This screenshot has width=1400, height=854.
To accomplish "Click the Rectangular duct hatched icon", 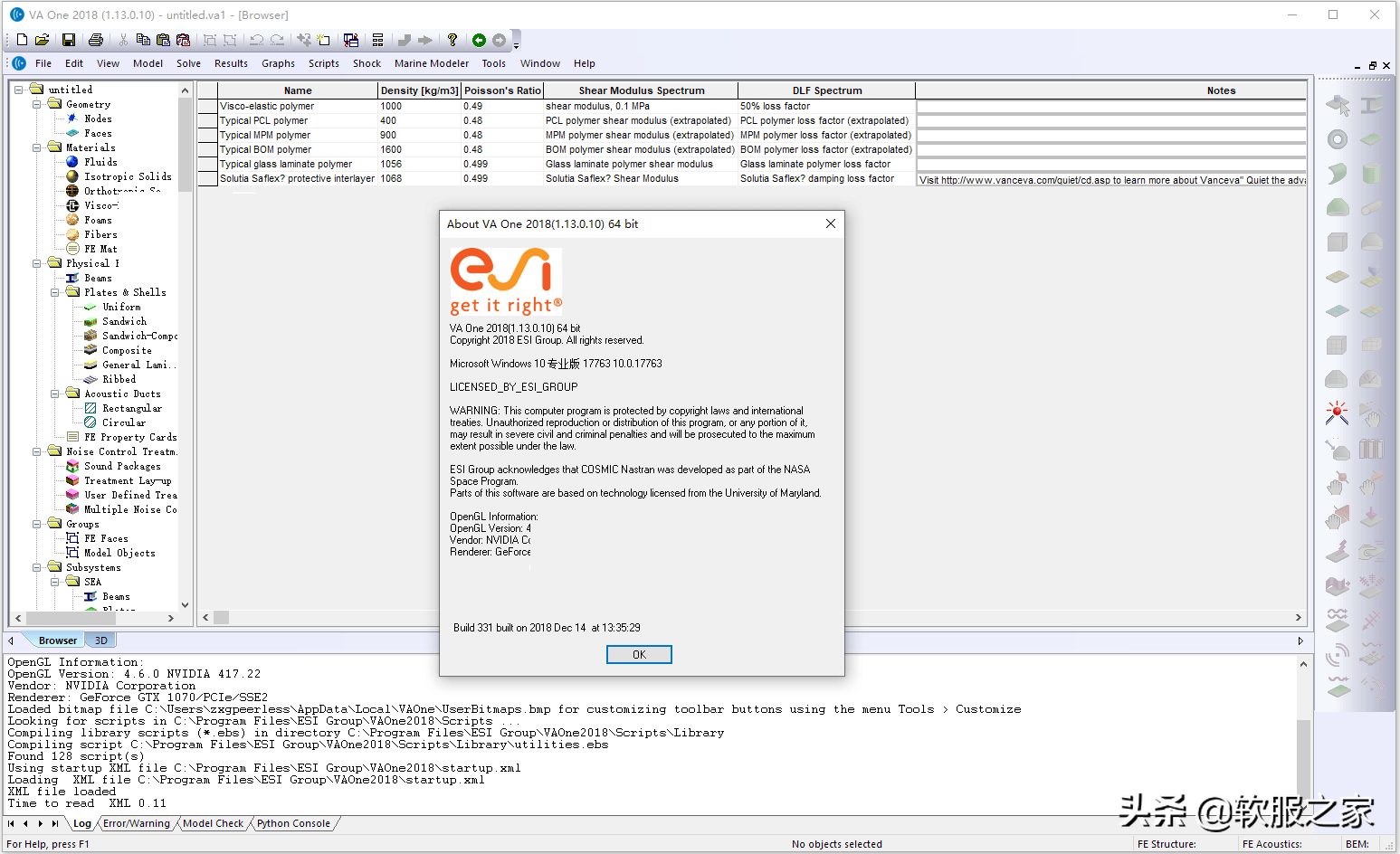I will click(x=90, y=408).
